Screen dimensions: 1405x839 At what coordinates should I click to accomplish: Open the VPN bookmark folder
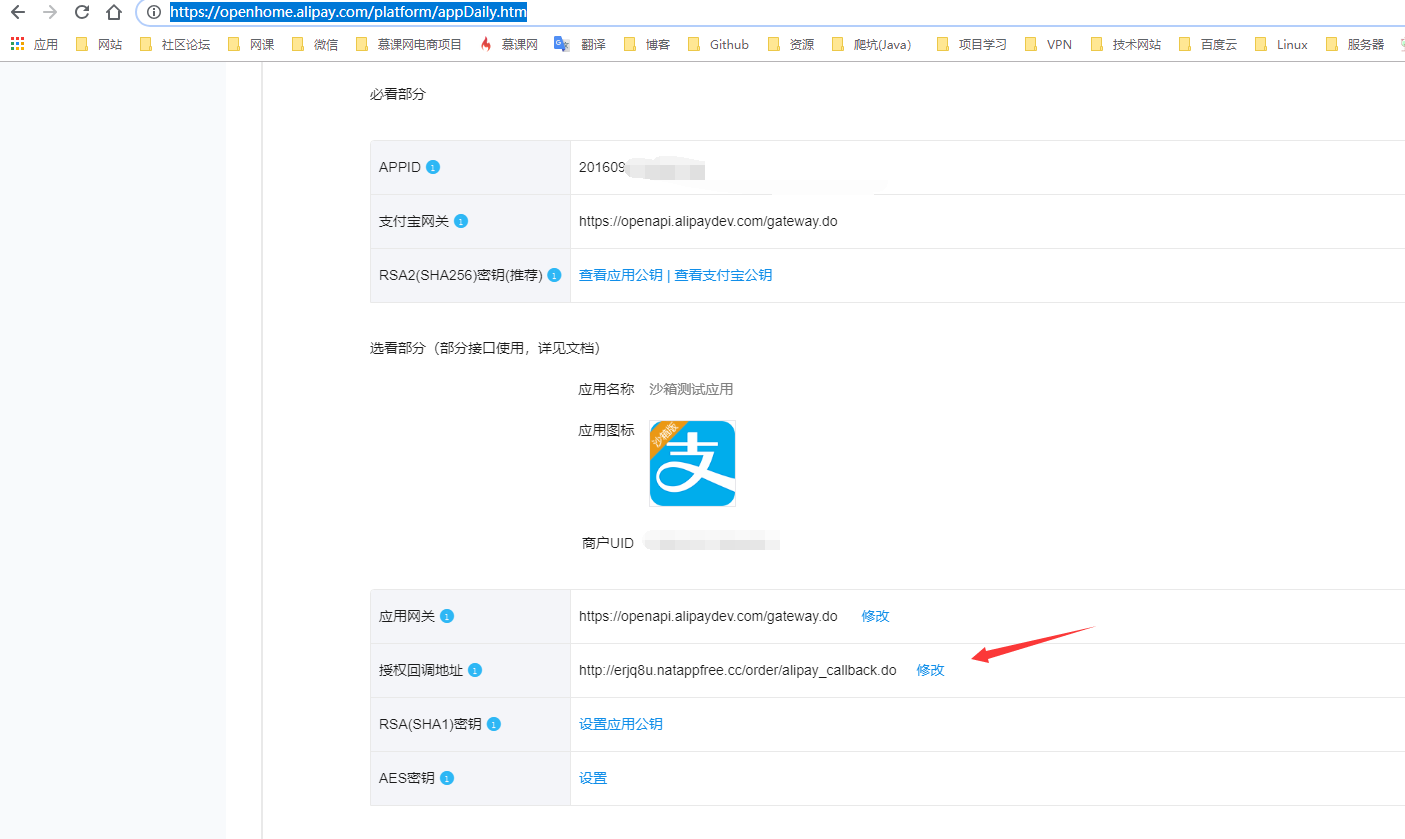point(1048,44)
